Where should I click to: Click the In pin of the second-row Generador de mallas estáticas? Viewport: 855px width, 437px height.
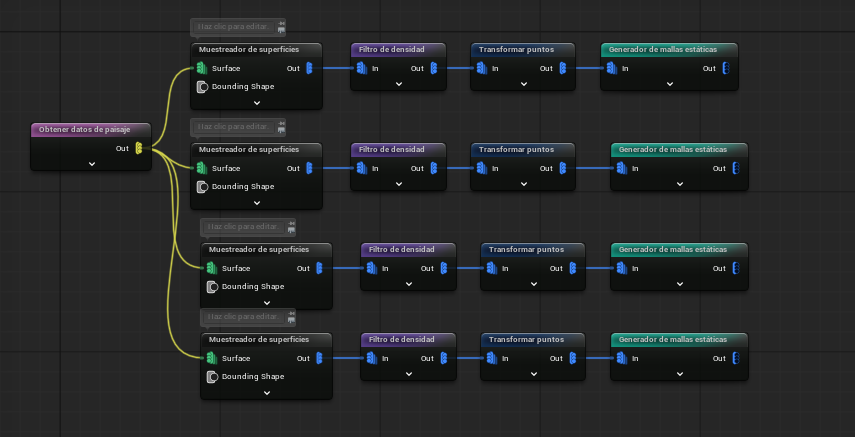[x=622, y=168]
